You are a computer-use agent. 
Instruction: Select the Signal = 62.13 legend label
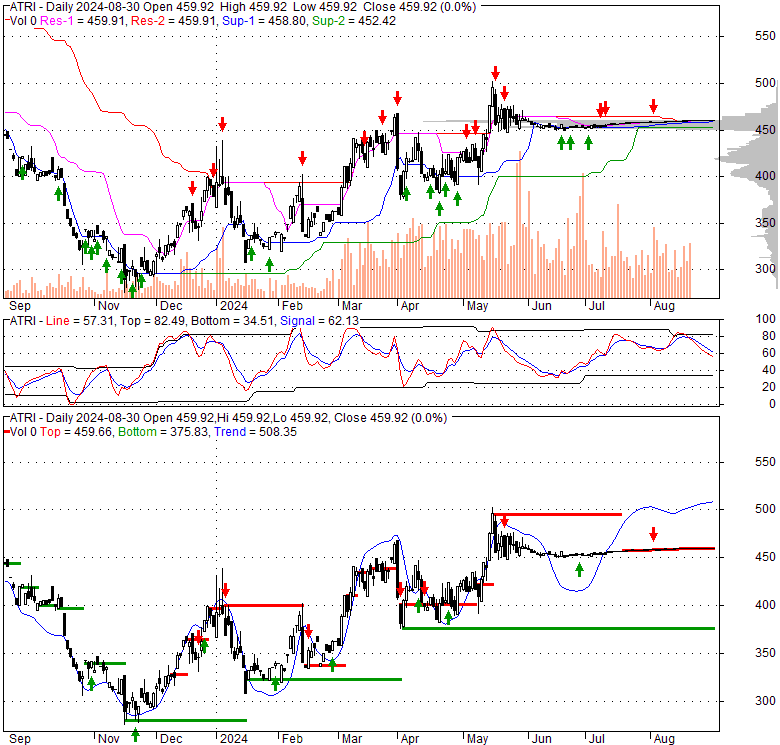pos(319,321)
